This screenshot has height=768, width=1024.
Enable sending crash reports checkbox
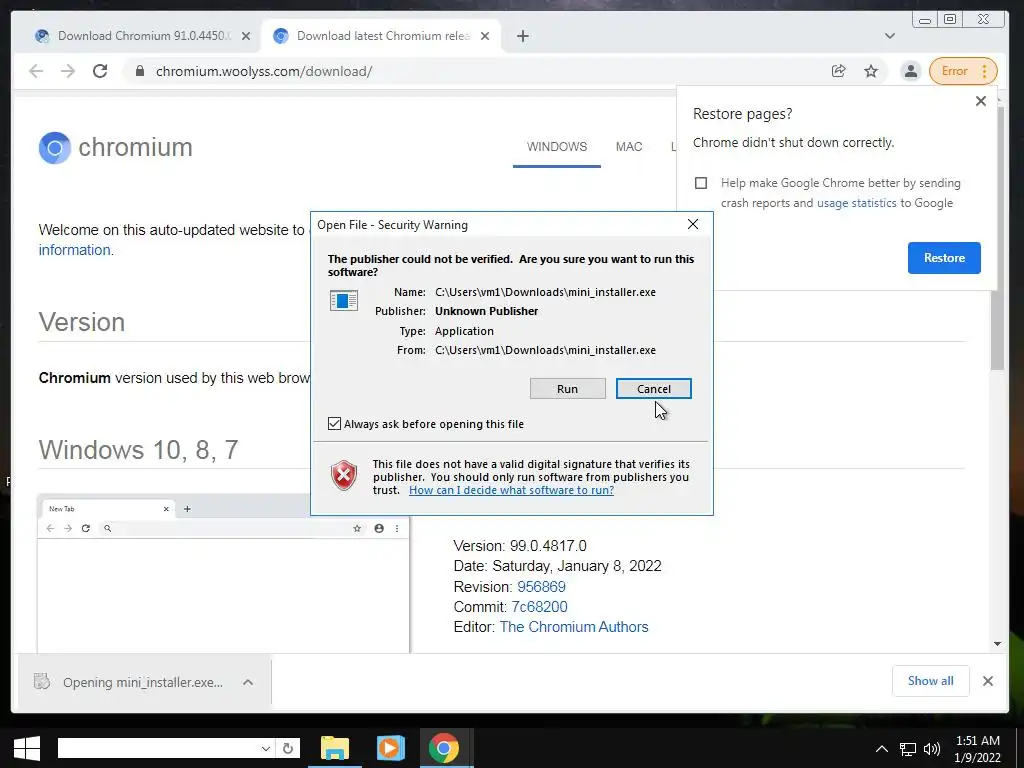coord(701,183)
